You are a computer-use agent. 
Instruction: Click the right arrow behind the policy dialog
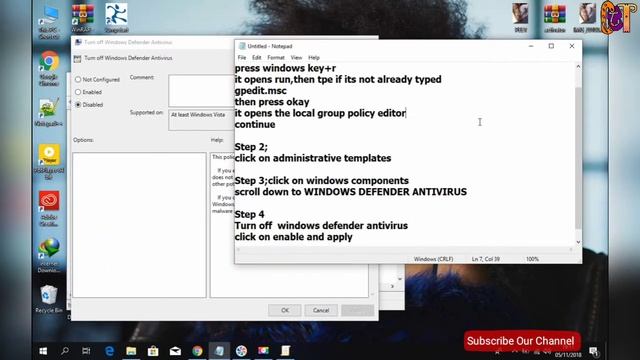coord(392,287)
